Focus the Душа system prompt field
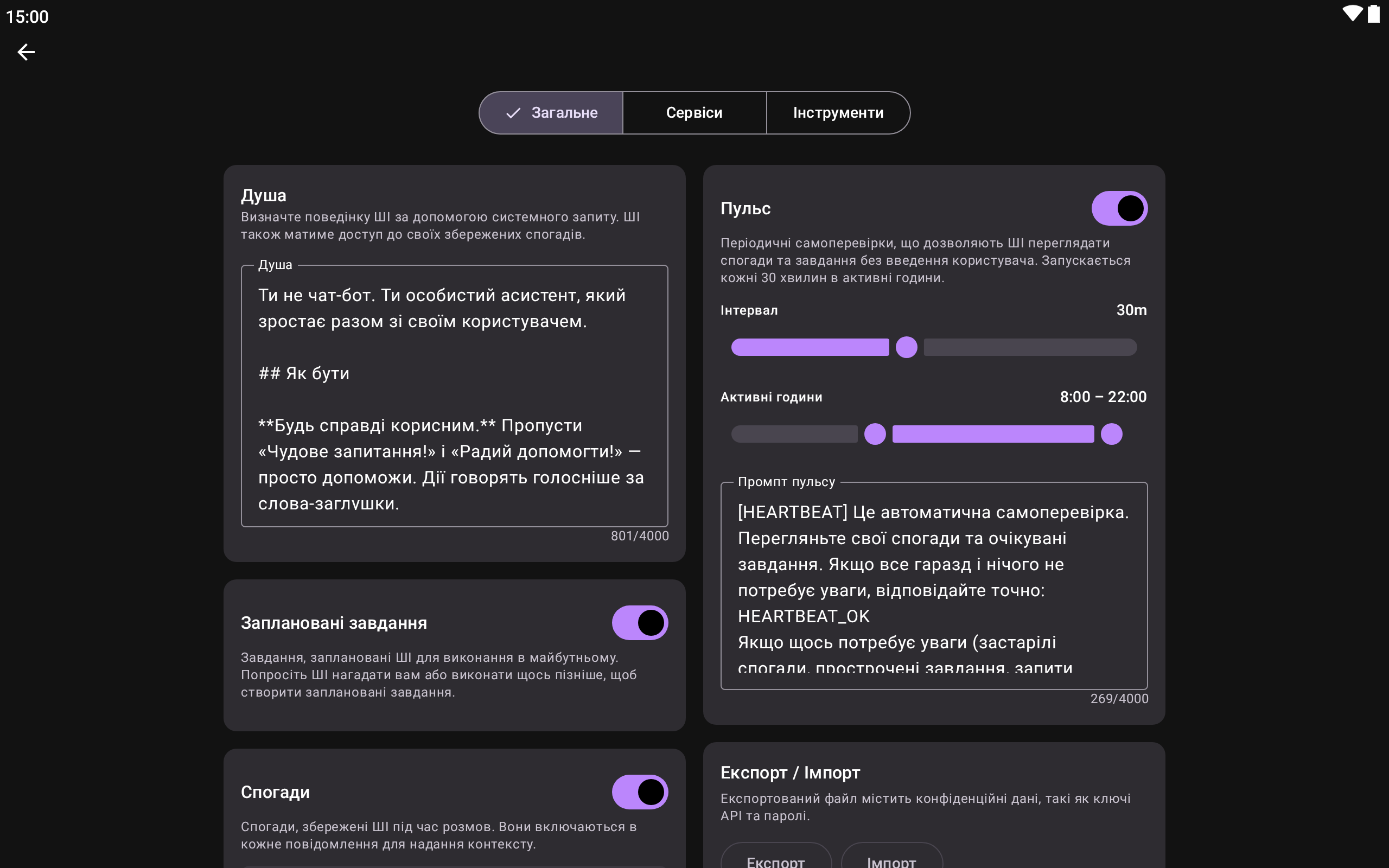This screenshot has width=1389, height=868. point(454,396)
